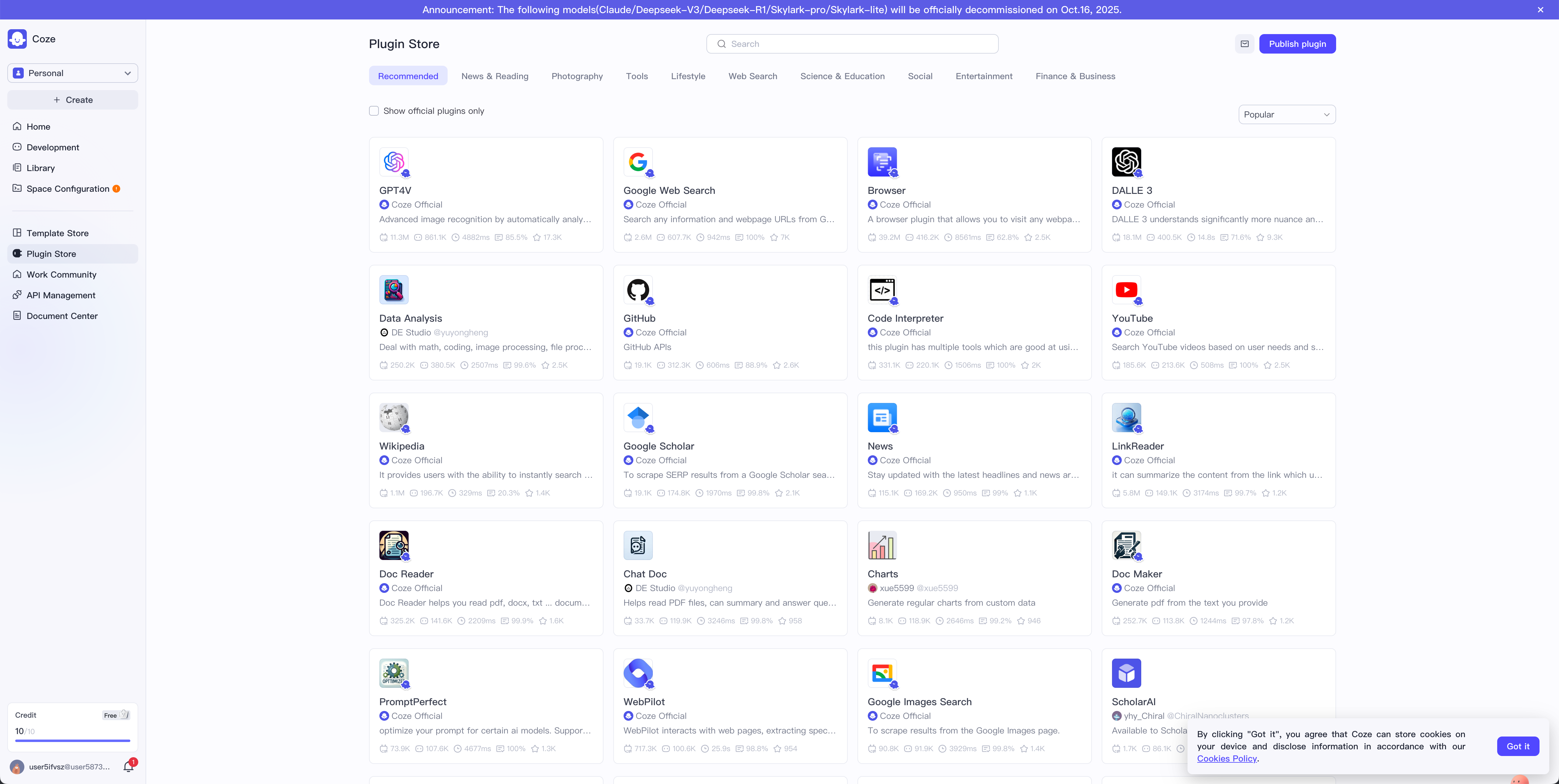The image size is (1559, 784).
Task: Open the Charts plugin icon
Action: point(882,546)
